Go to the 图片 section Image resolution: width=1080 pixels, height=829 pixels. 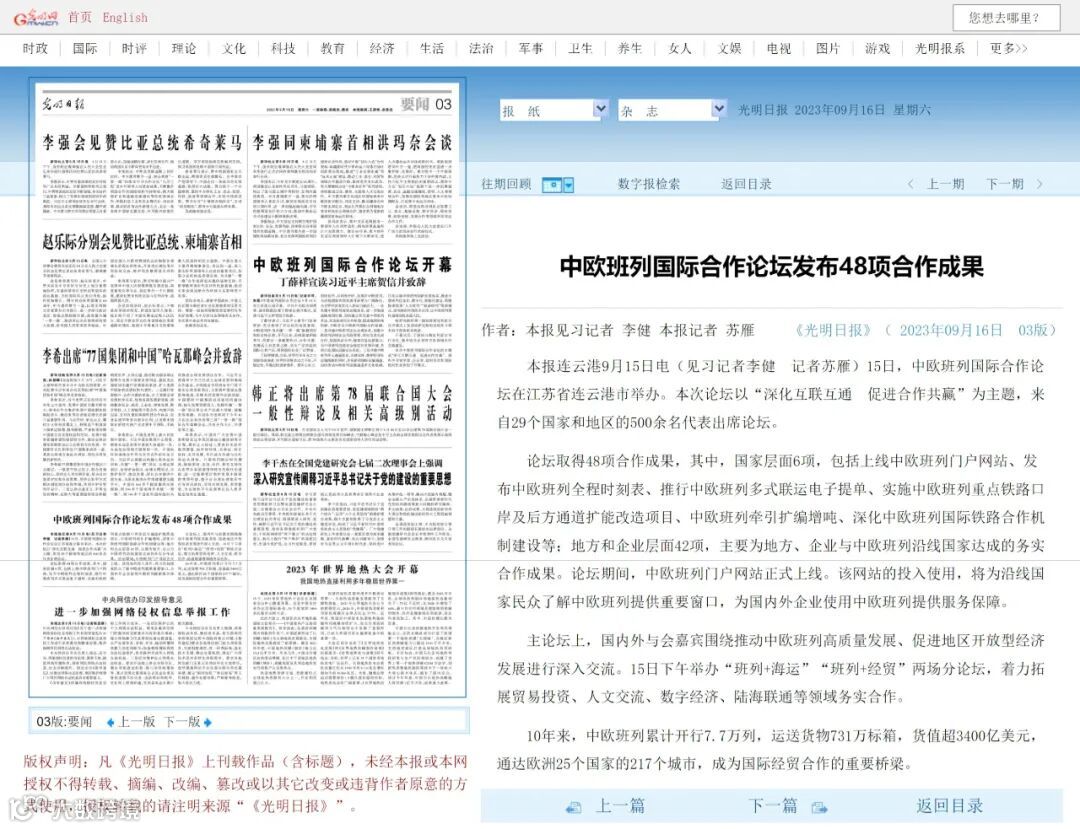[829, 48]
